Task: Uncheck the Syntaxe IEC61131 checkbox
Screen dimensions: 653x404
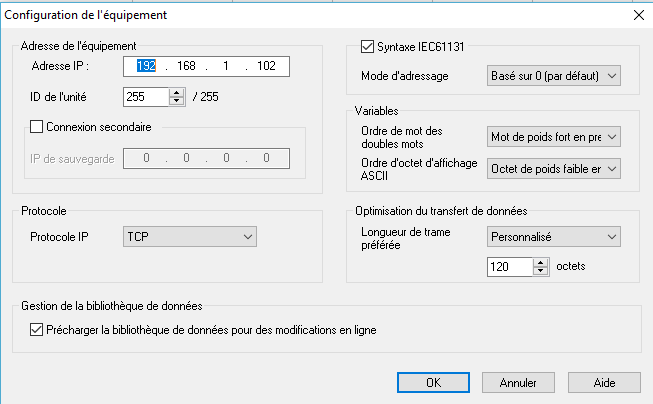Action: 366,46
